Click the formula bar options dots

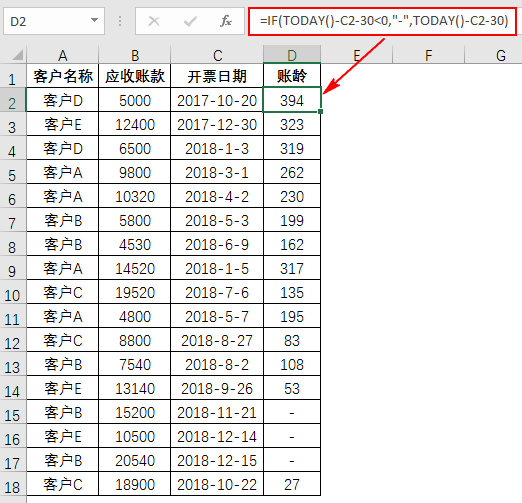[x=120, y=21]
